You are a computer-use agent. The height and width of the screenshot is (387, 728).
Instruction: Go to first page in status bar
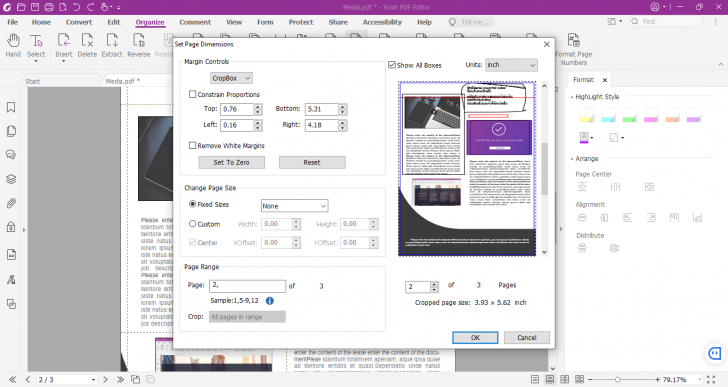13,380
